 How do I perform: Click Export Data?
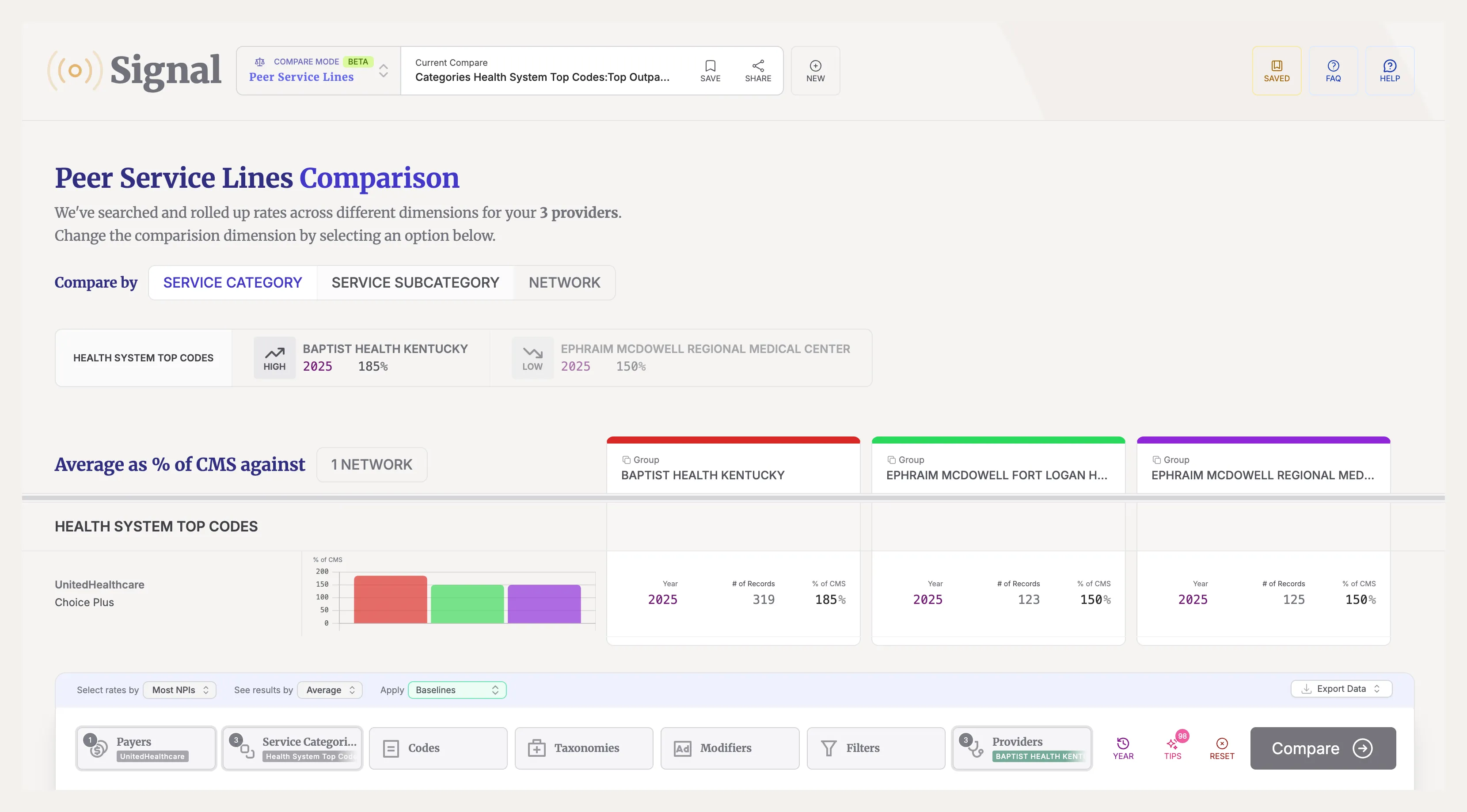pyautogui.click(x=1341, y=688)
